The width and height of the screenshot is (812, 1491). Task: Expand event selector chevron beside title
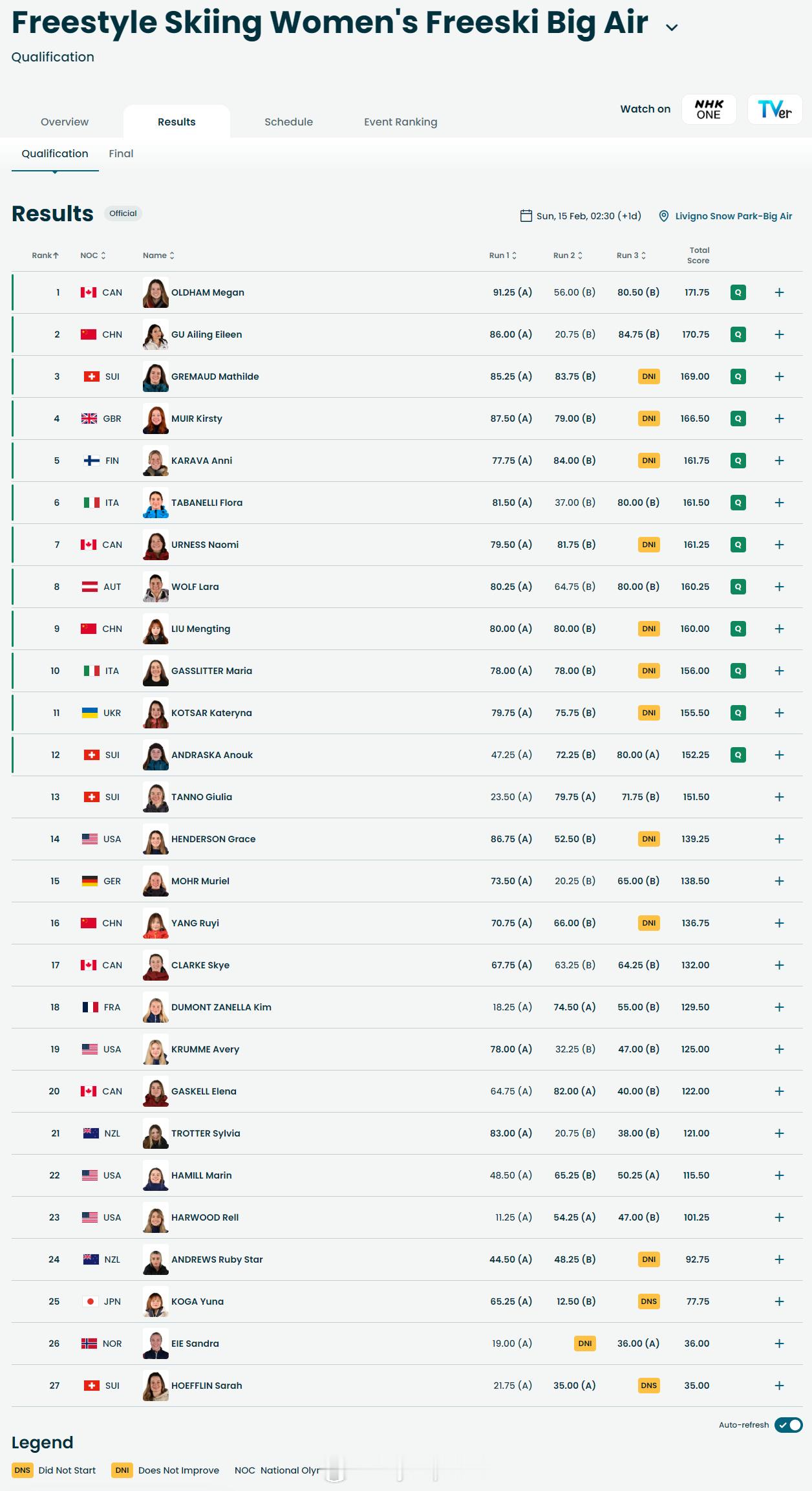pyautogui.click(x=672, y=28)
